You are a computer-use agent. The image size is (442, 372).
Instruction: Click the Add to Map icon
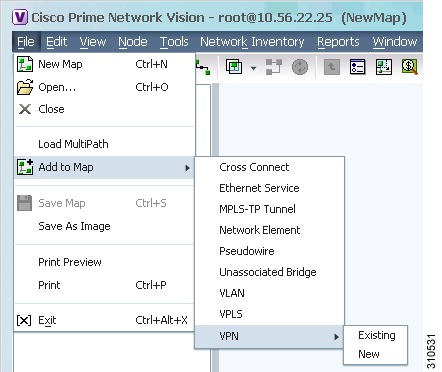pyautogui.click(x=25, y=167)
